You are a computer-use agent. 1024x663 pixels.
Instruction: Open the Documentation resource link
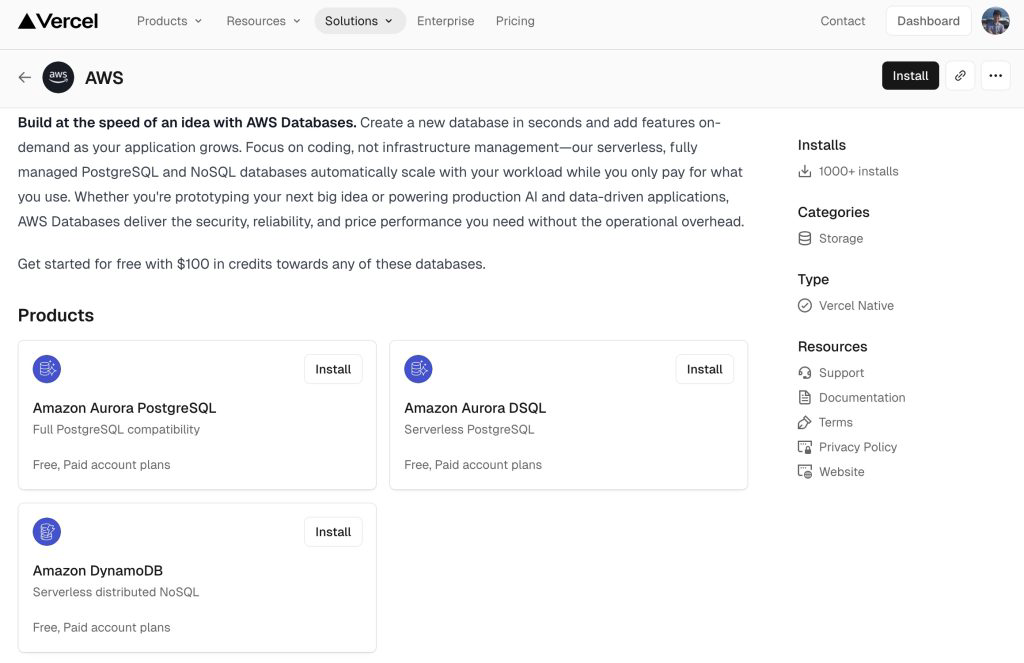(x=861, y=397)
